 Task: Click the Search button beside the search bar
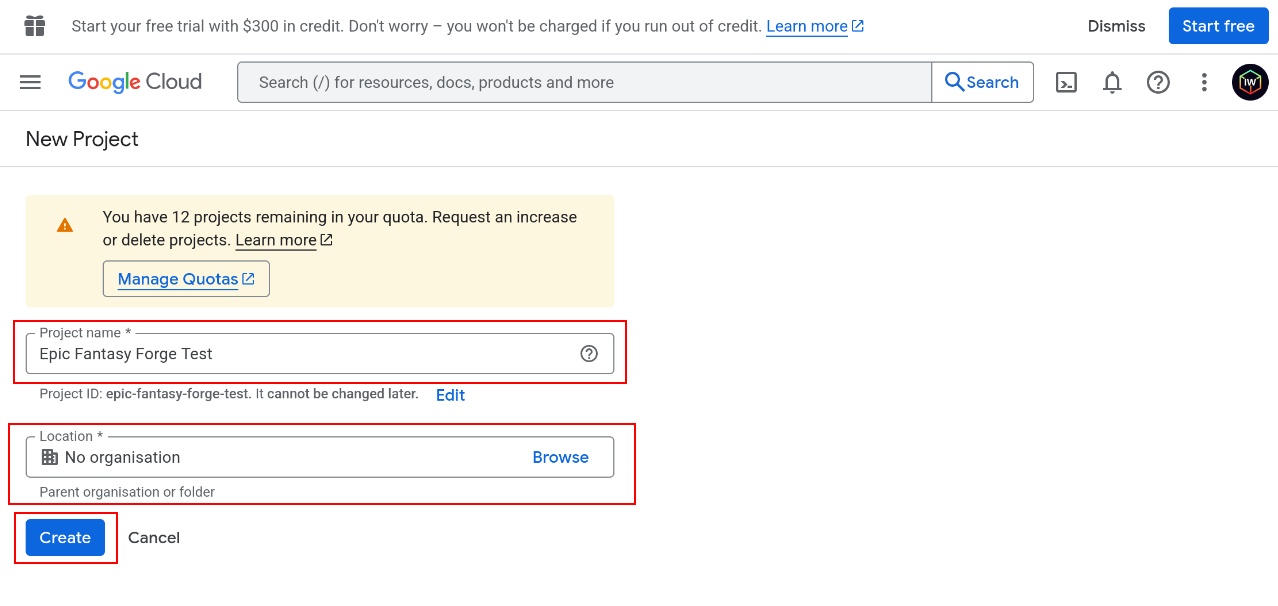[982, 82]
